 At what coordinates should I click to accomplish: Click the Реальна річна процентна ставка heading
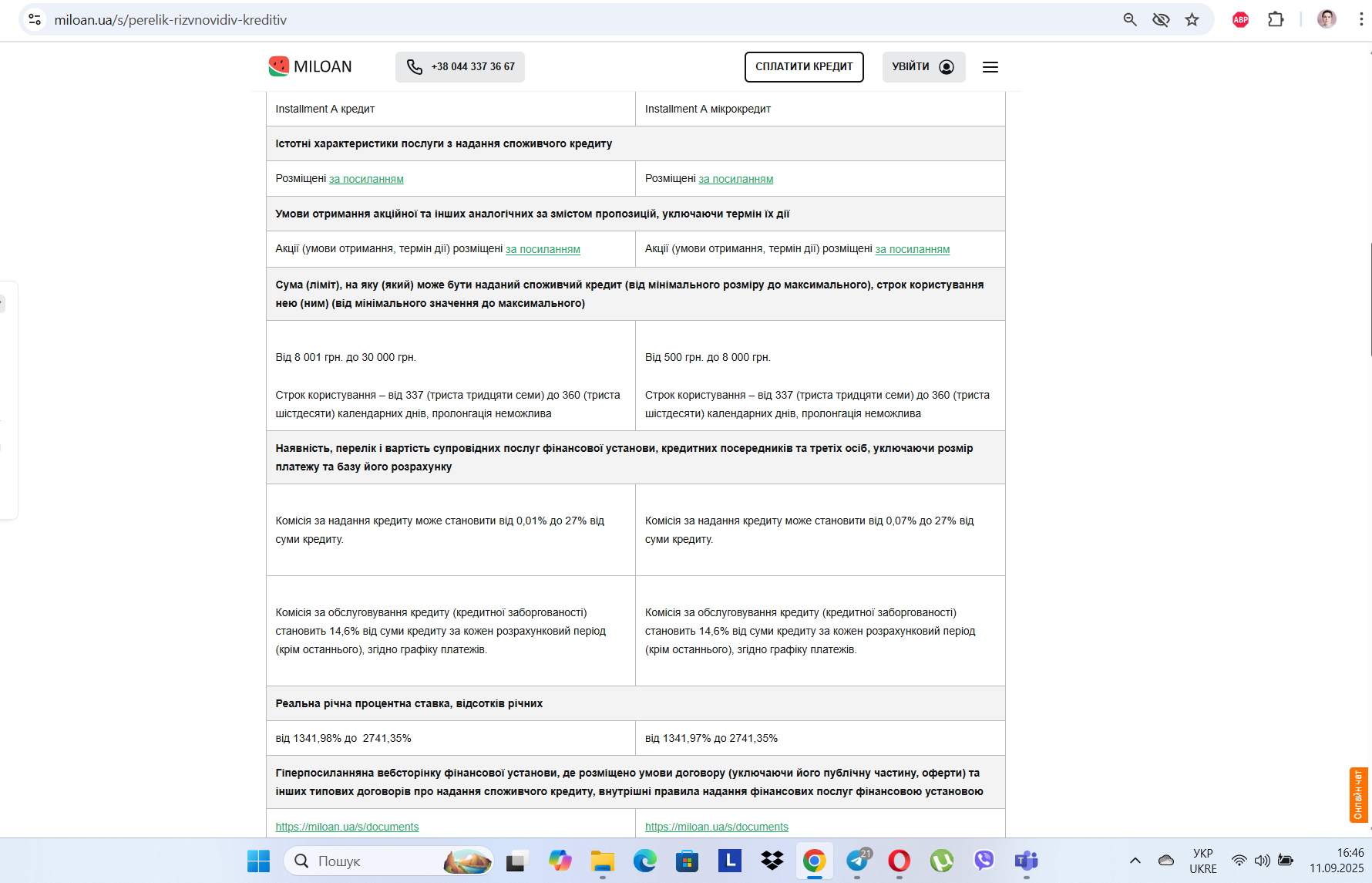(x=409, y=703)
